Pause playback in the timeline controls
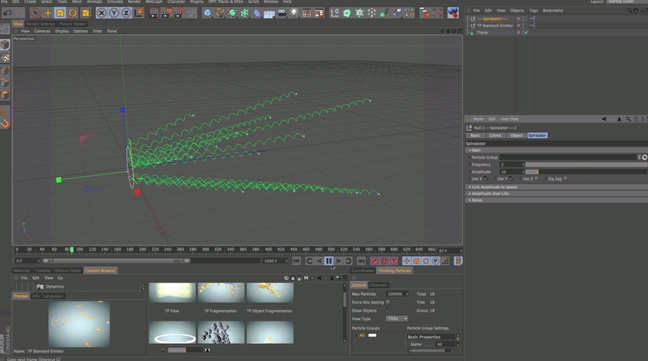This screenshot has width=648, height=361. pyautogui.click(x=329, y=261)
